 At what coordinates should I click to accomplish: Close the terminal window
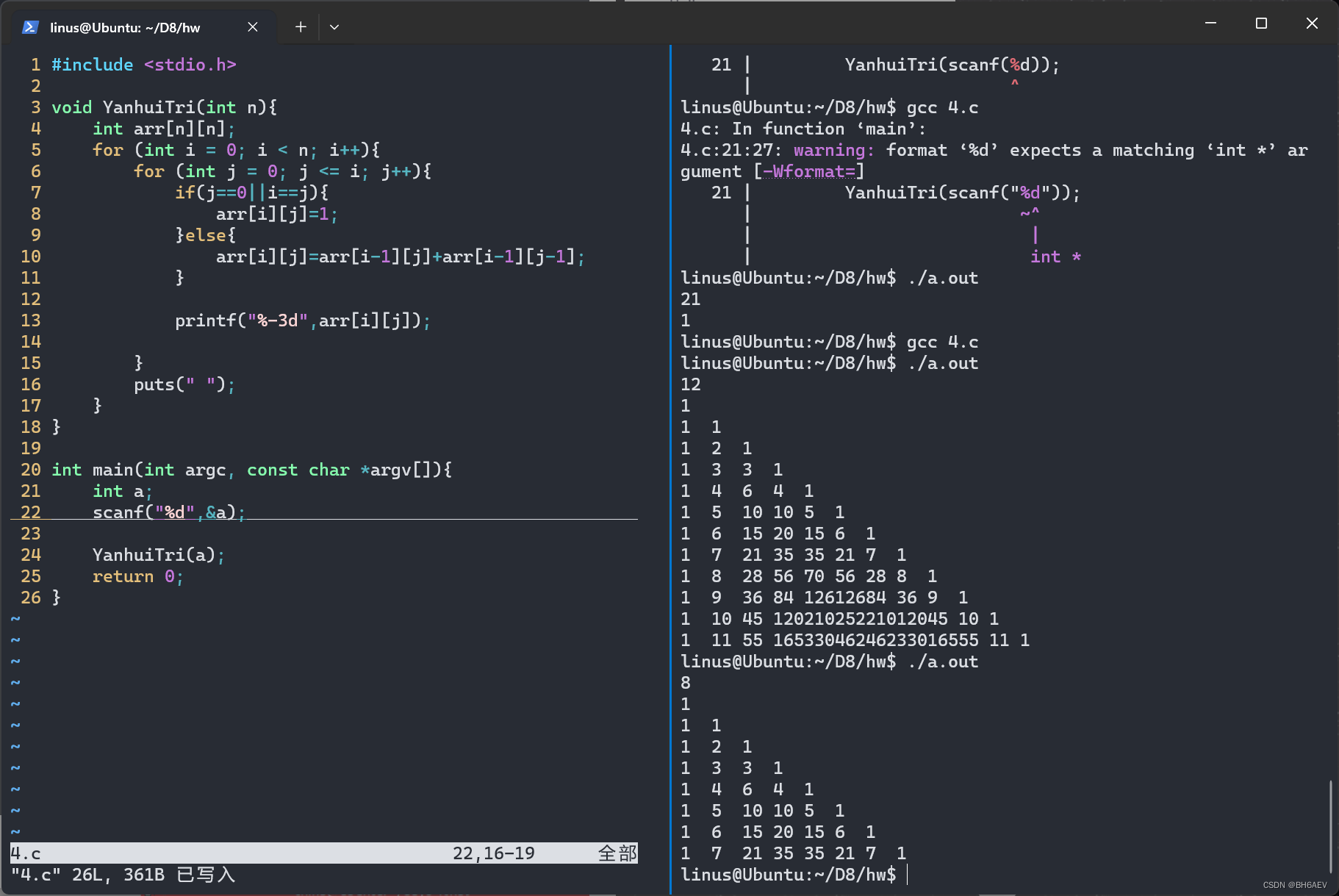(x=1312, y=24)
